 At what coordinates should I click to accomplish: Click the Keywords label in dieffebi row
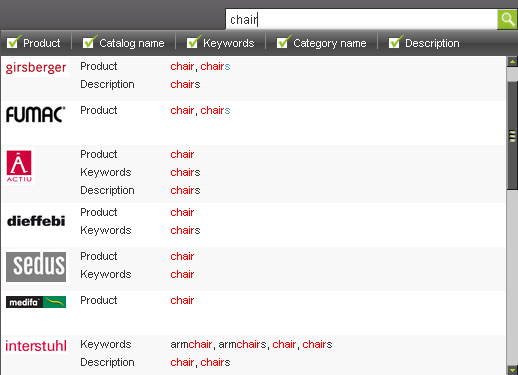(106, 230)
